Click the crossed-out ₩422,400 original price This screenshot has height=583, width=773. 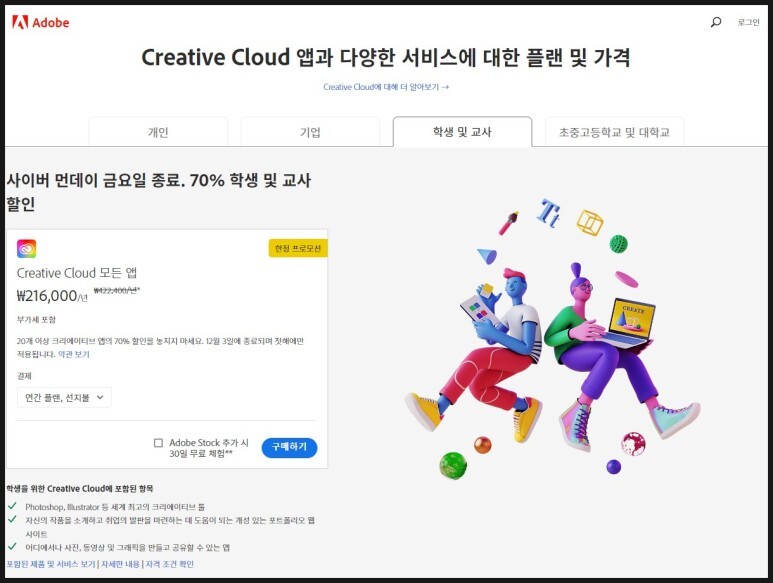pyautogui.click(x=117, y=290)
